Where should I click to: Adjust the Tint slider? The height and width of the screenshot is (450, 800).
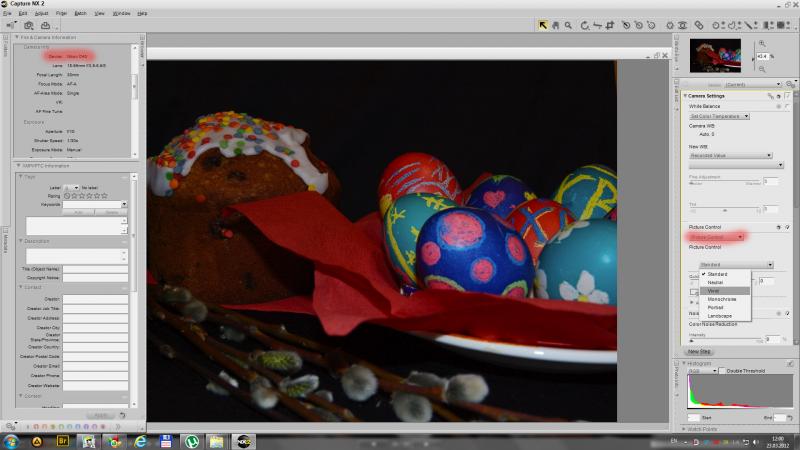click(724, 210)
